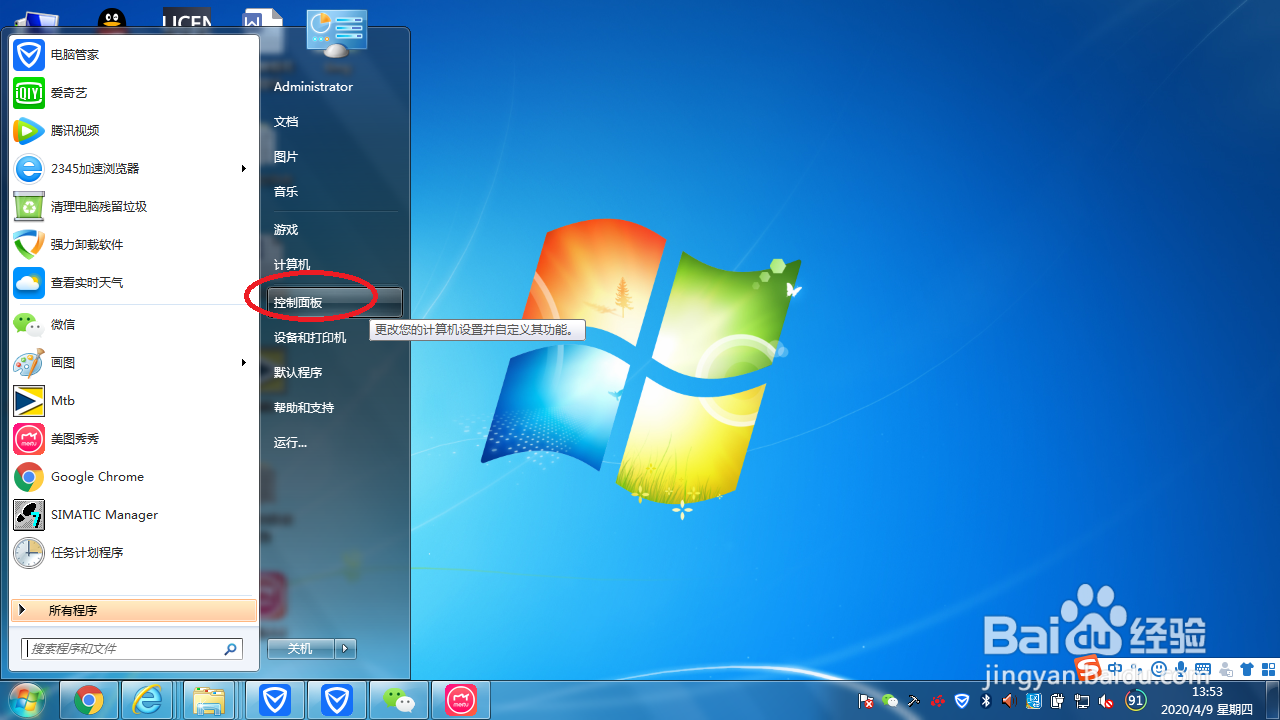The image size is (1280, 720).
Task: Toggle punctuation mode on IME bar
Action: click(x=1136, y=669)
